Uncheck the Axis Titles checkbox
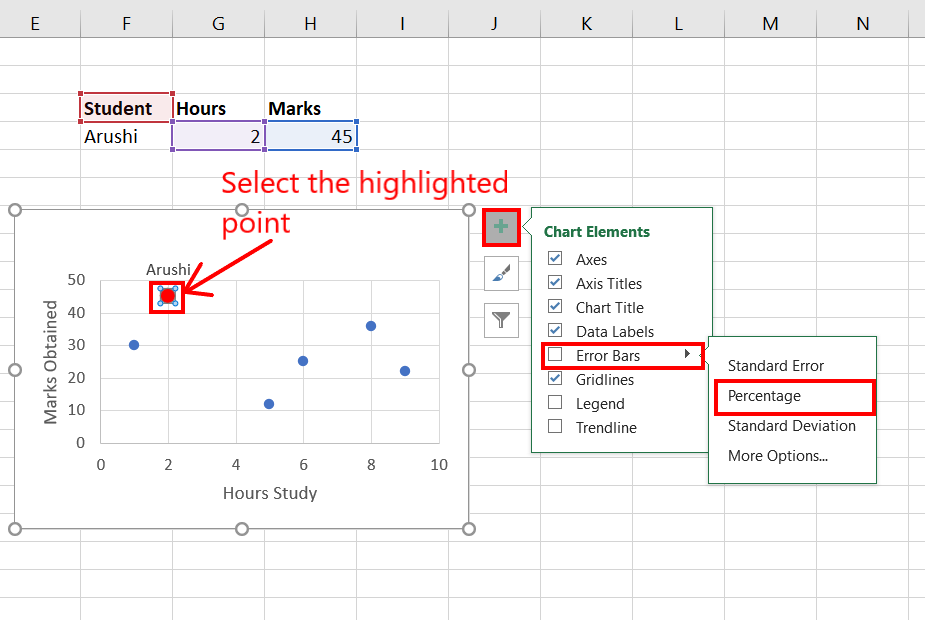Viewport: 925px width, 620px height. [x=555, y=283]
